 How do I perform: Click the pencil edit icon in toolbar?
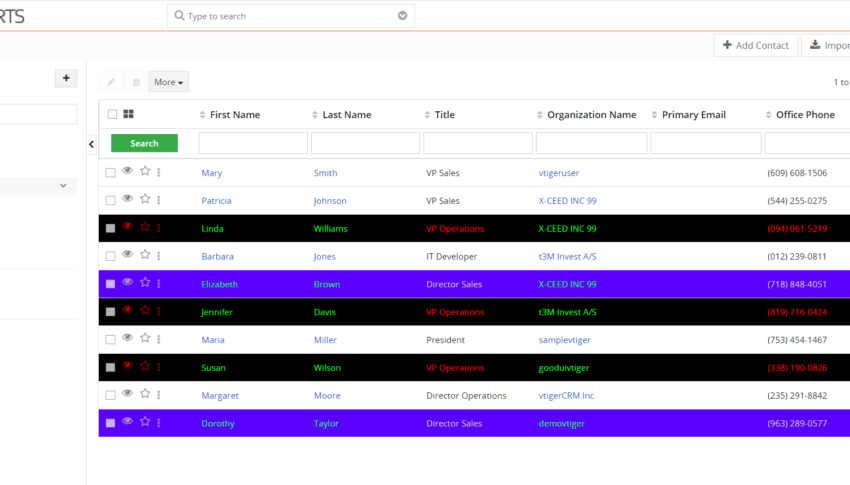(x=111, y=82)
